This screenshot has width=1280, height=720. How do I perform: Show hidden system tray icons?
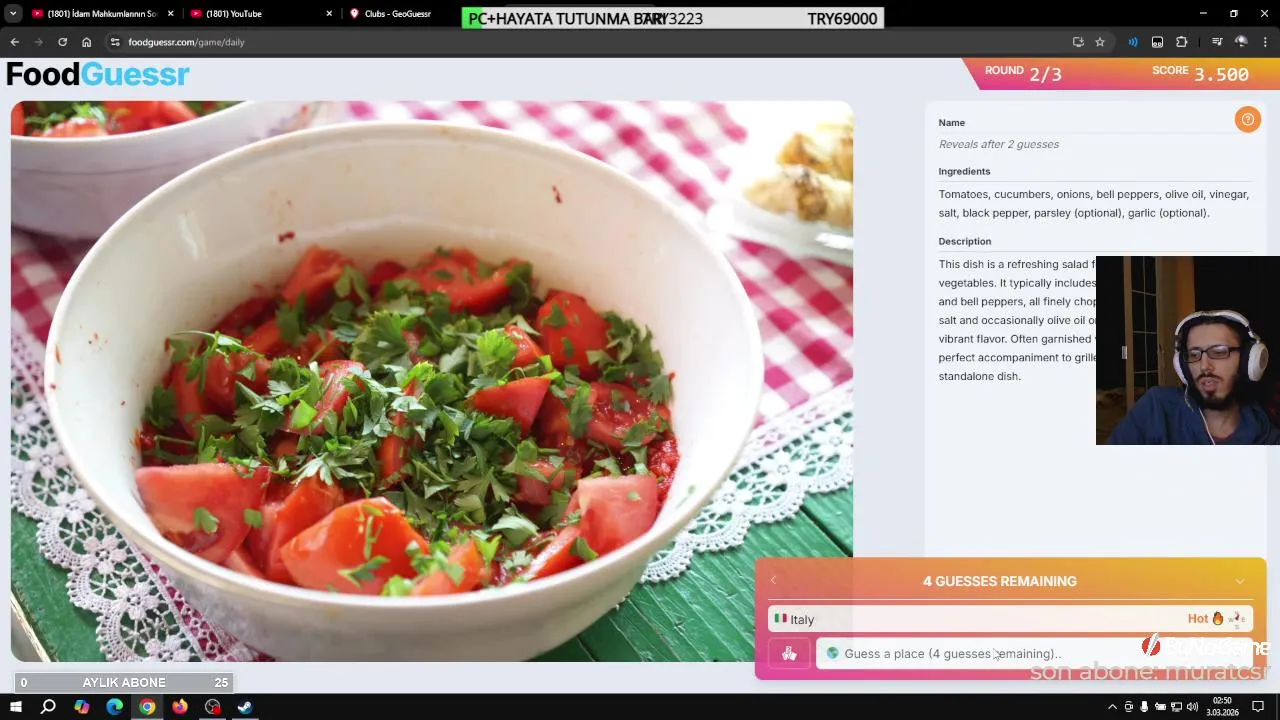point(1113,707)
